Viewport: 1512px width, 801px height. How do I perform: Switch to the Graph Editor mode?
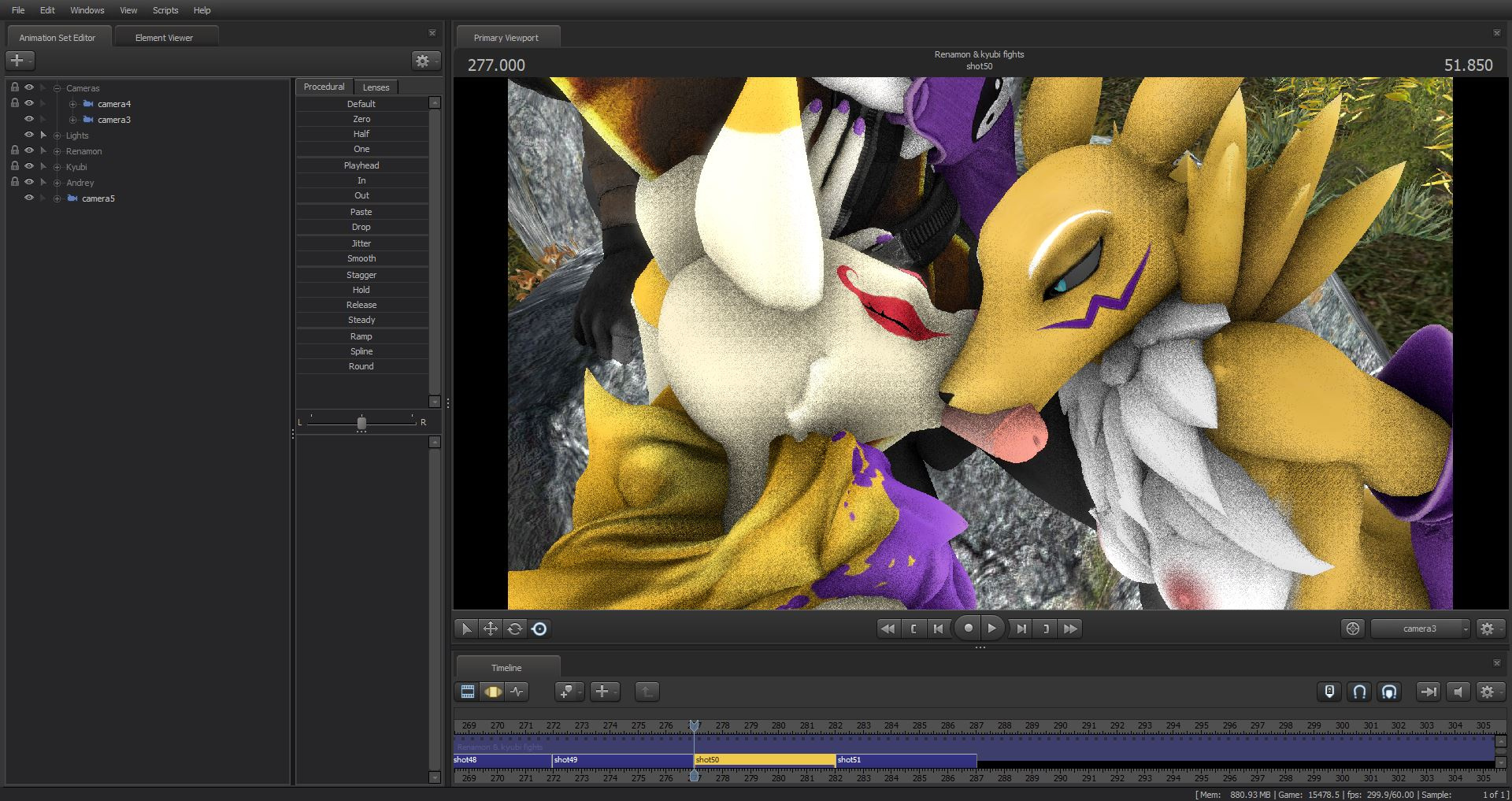[517, 692]
